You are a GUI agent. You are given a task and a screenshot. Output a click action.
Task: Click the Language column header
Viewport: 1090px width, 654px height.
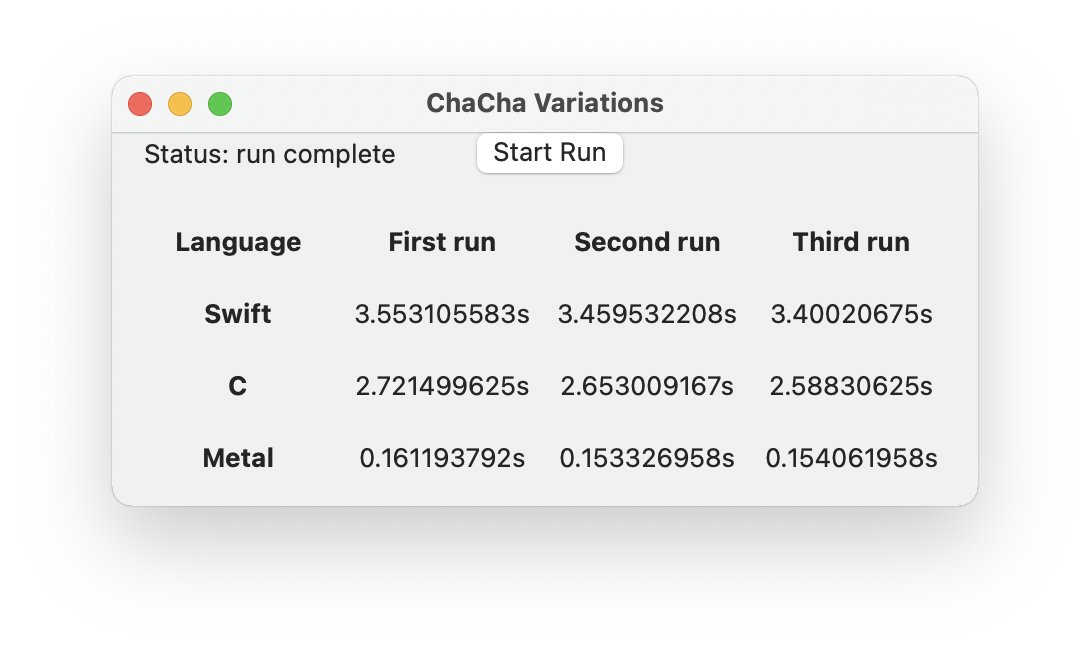[x=238, y=242]
